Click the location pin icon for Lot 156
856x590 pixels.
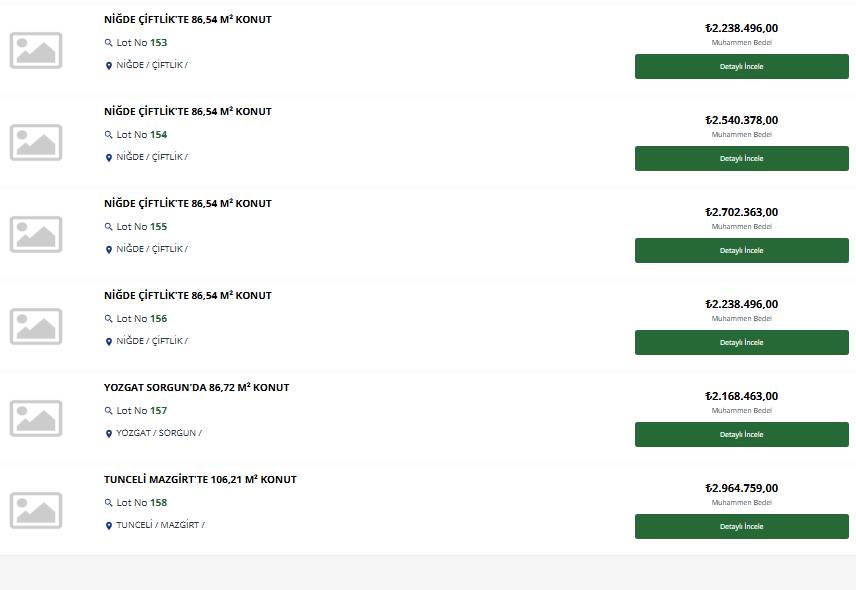point(109,342)
